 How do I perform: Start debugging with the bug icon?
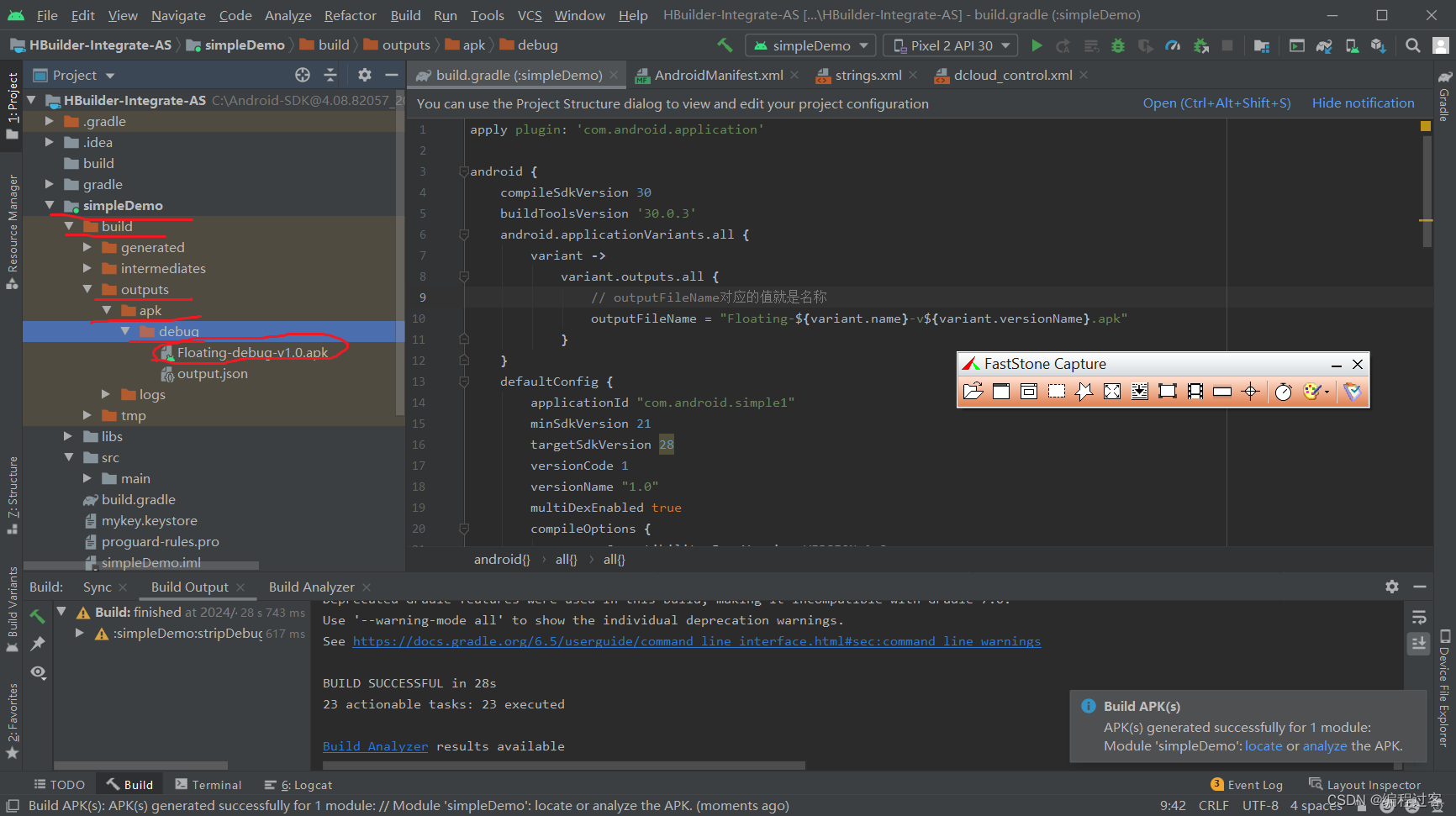(1118, 45)
